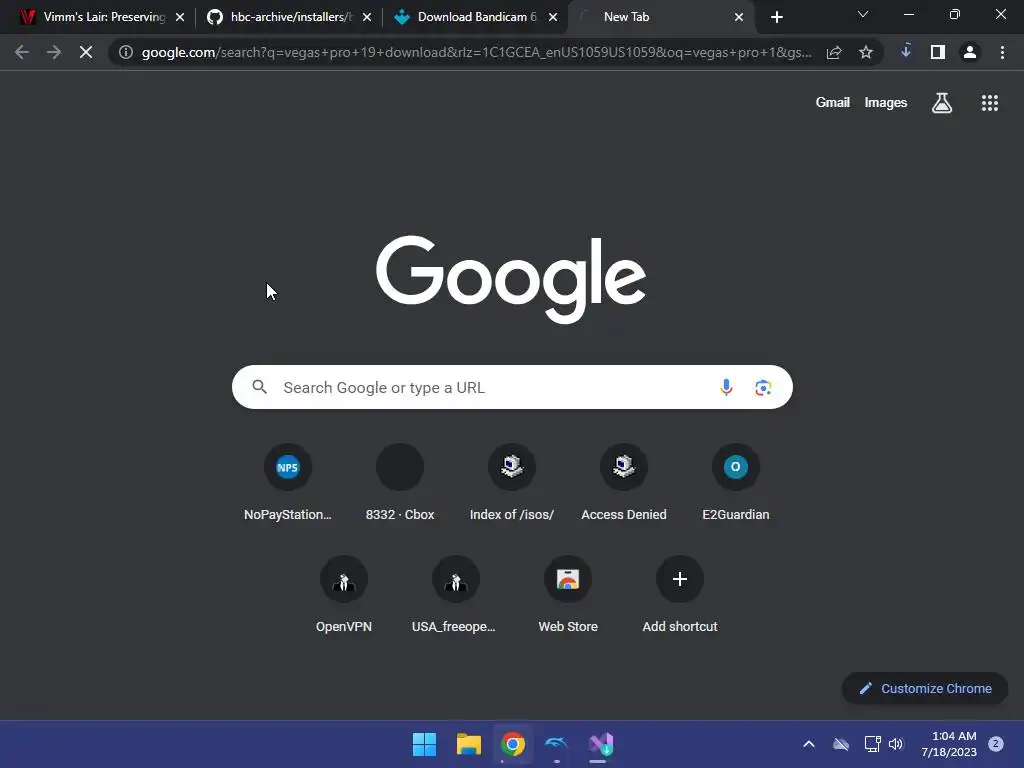Toggle the side panel
Screen dimensions: 1024x768
click(x=938, y=52)
